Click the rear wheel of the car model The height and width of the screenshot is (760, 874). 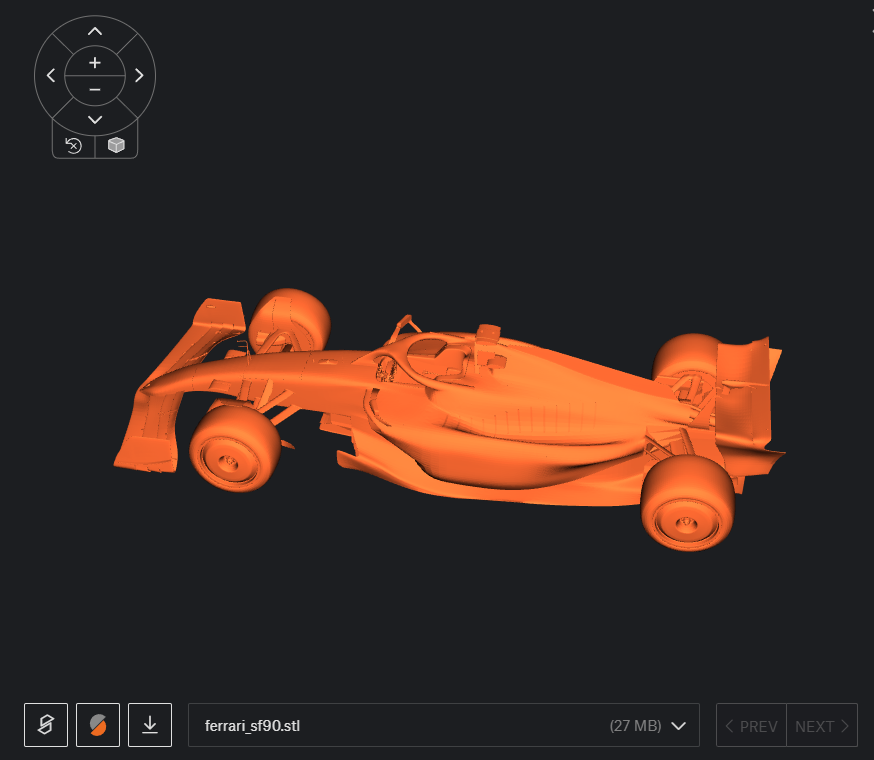[687, 503]
